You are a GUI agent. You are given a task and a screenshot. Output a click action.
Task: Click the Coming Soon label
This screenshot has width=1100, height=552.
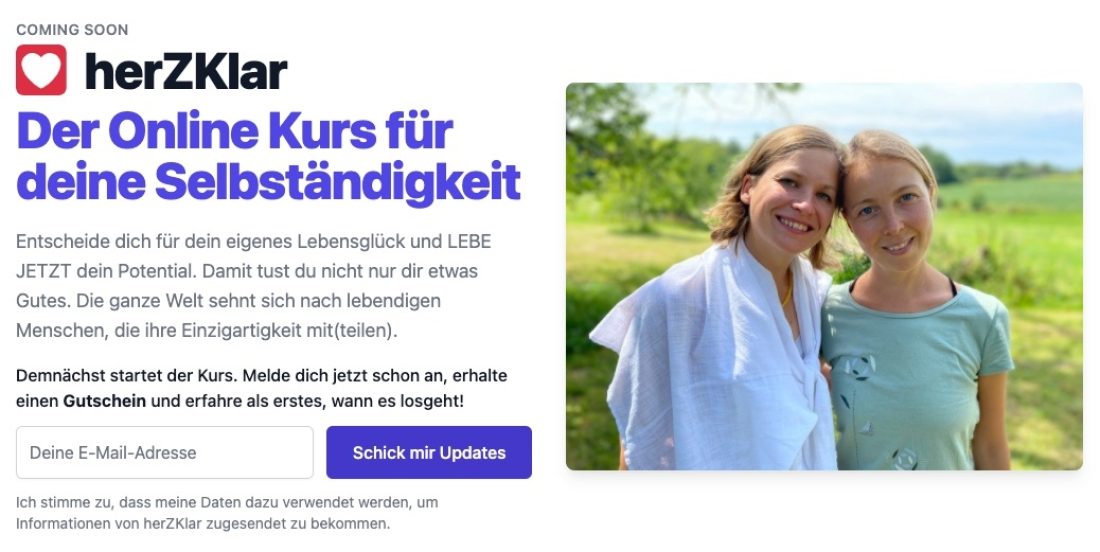coord(72,29)
